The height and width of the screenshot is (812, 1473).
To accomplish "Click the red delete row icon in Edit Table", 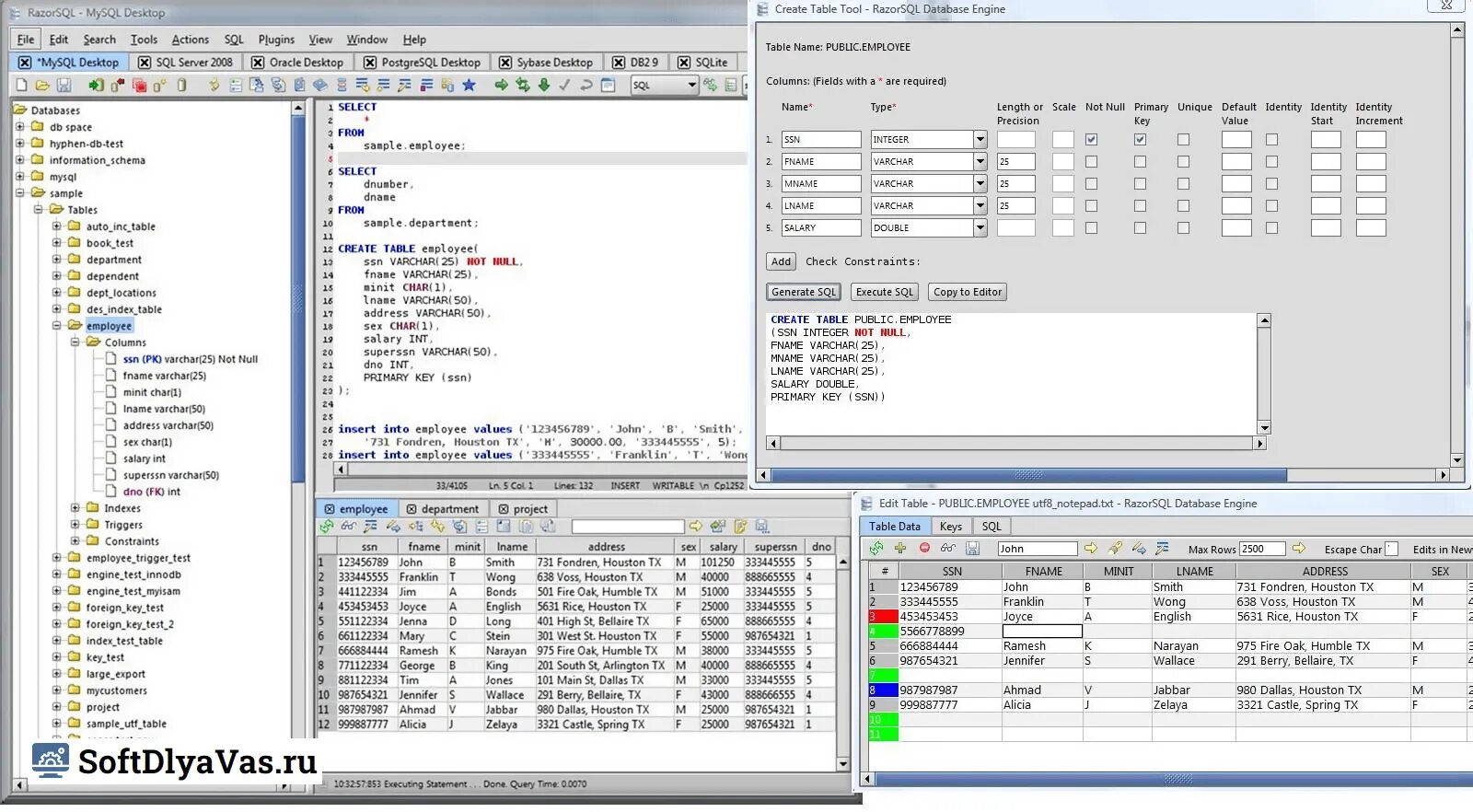I will (924, 548).
